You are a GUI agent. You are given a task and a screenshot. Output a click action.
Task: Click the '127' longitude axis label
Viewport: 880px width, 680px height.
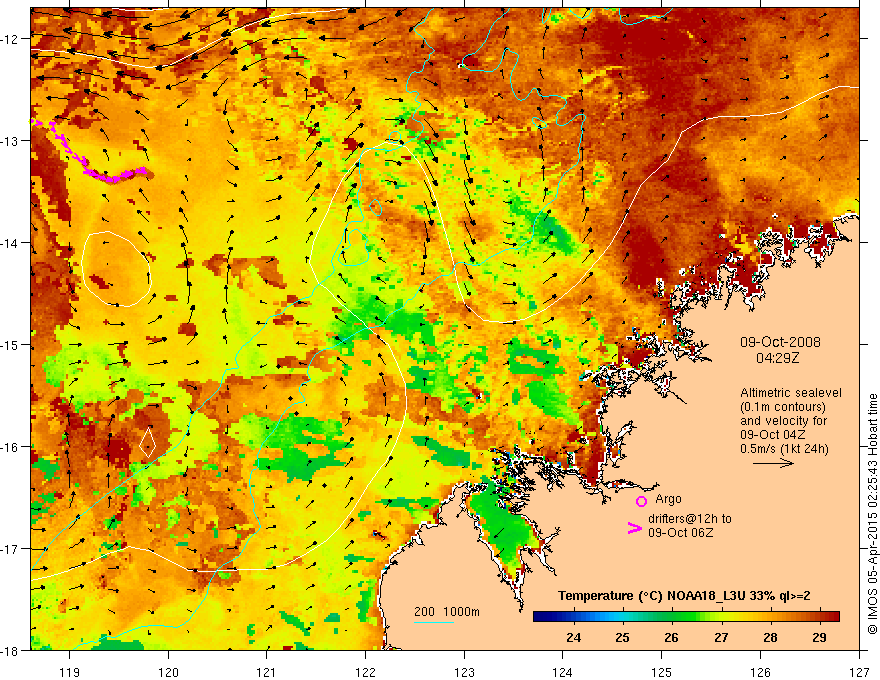859,672
